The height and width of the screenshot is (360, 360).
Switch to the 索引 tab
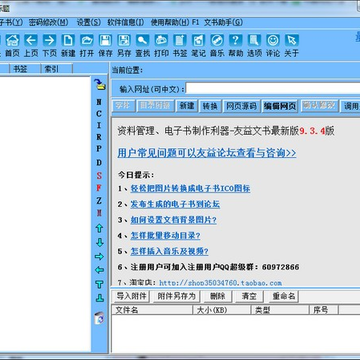tap(57, 69)
